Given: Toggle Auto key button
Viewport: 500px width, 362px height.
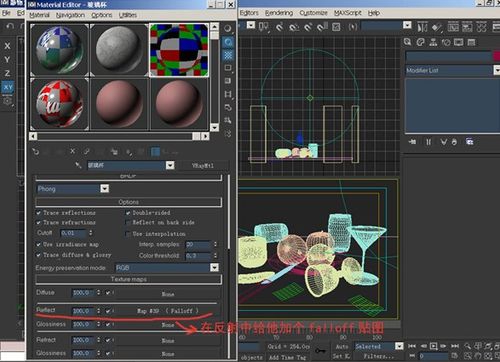Looking at the screenshot, I should (x=342, y=347).
